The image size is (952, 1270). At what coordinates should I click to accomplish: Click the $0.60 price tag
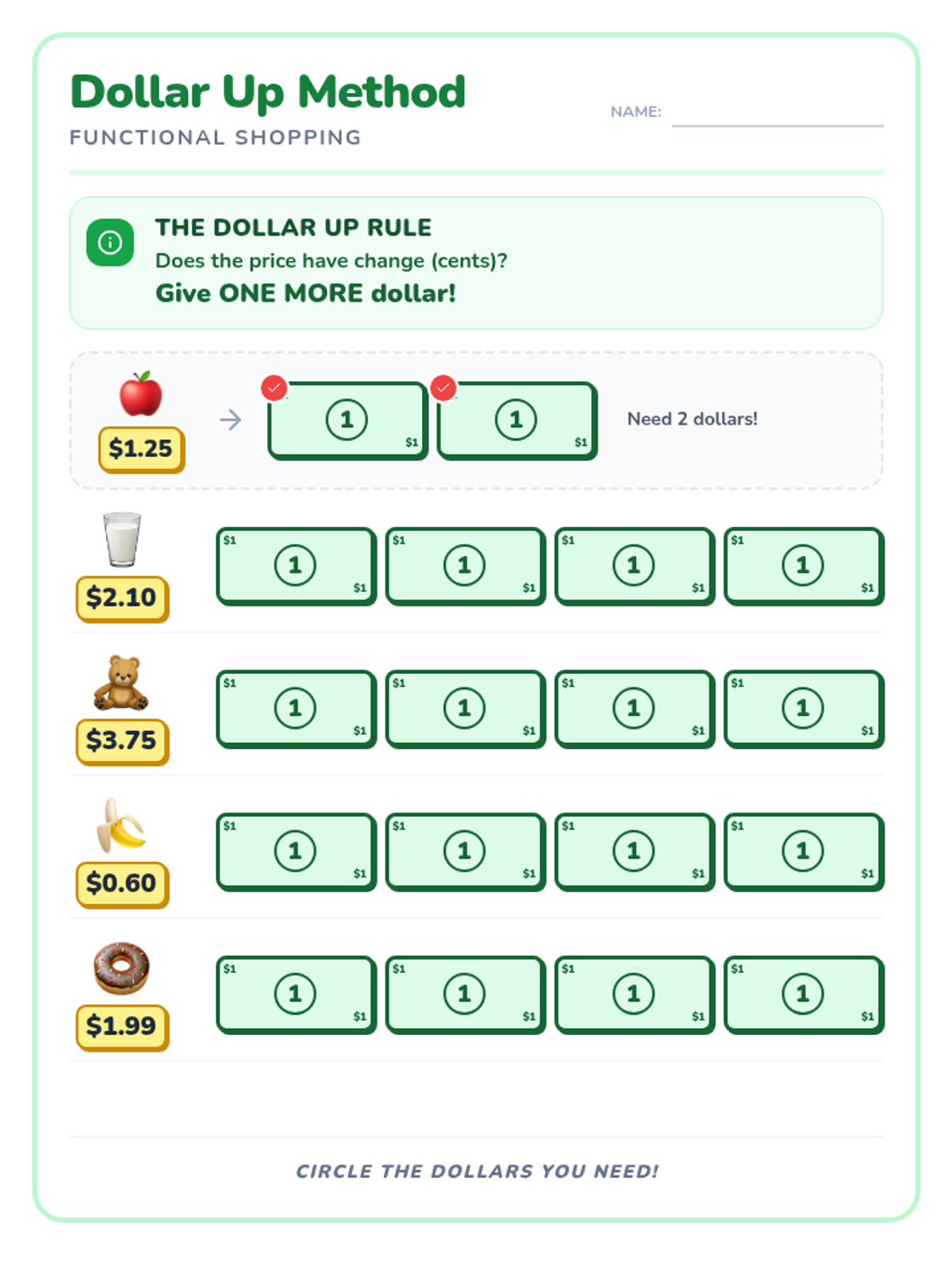pyautogui.click(x=122, y=884)
